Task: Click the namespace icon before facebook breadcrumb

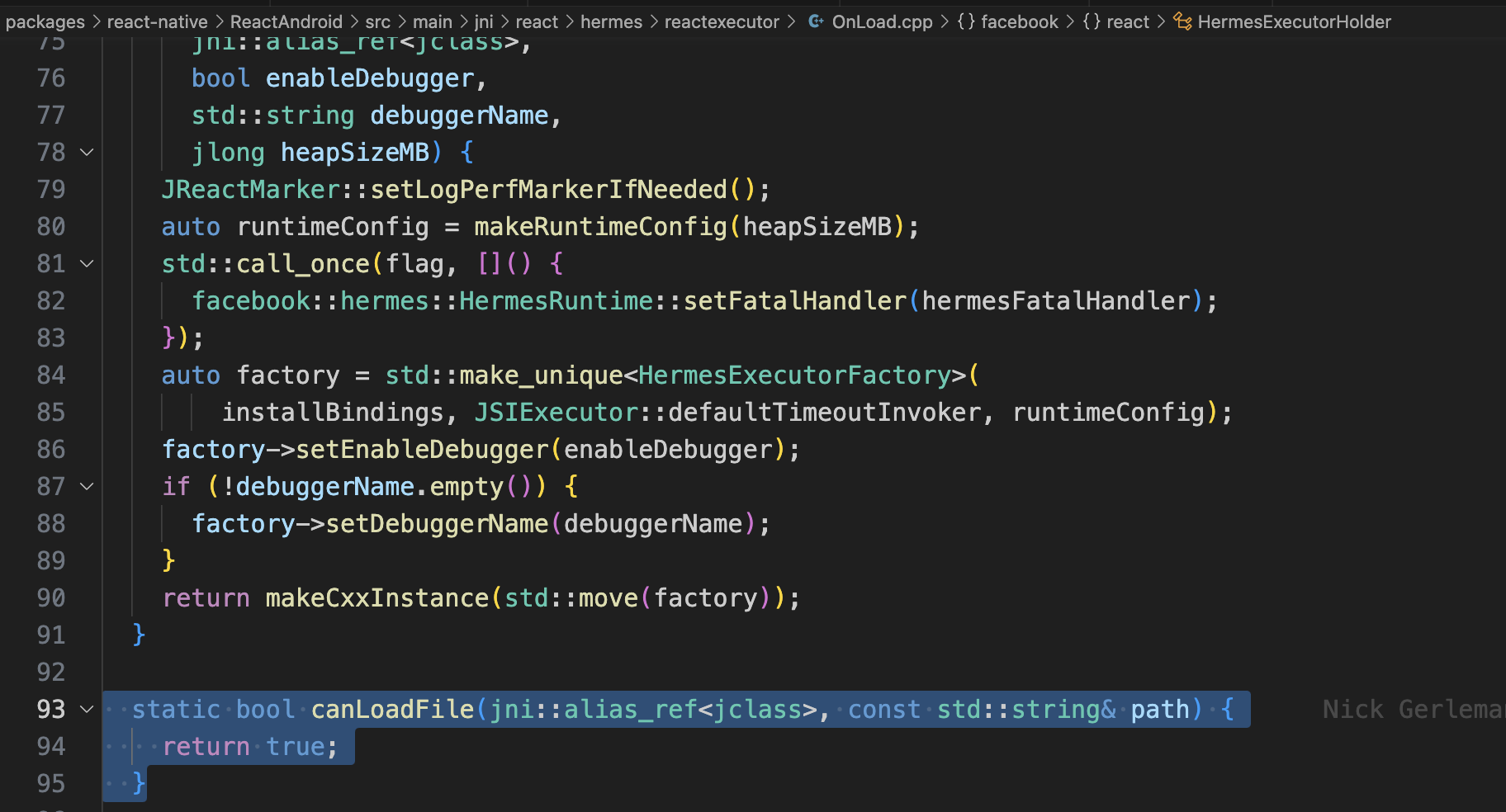Action: point(965,21)
